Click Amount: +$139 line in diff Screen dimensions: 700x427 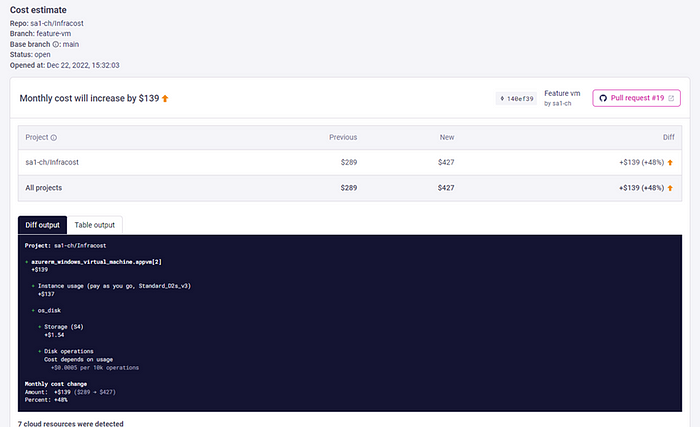[x=70, y=392]
